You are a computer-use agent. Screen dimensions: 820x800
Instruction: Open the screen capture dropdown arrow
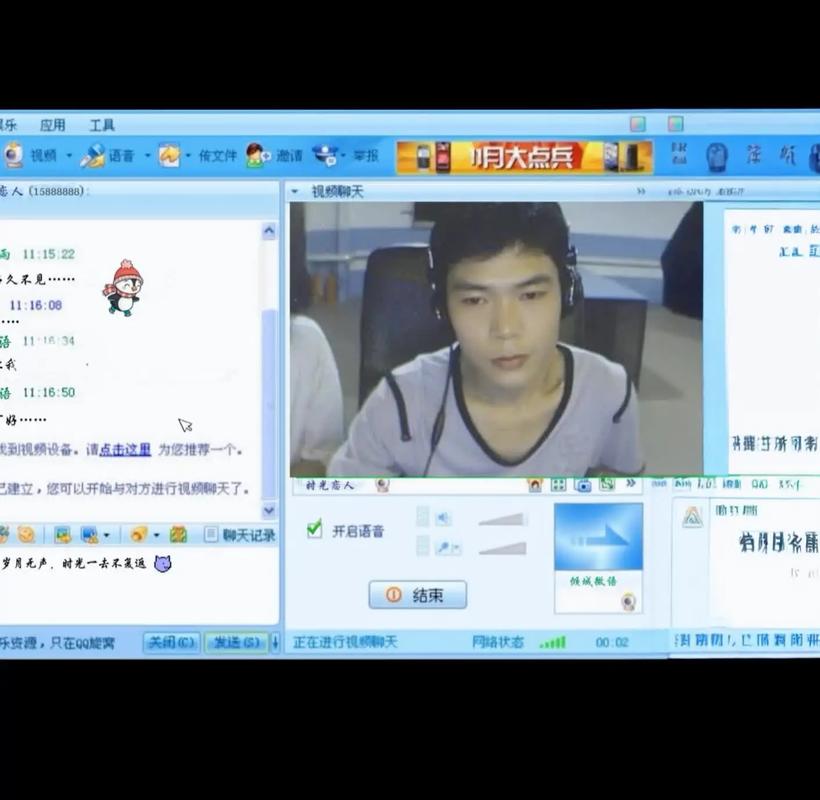(x=107, y=535)
